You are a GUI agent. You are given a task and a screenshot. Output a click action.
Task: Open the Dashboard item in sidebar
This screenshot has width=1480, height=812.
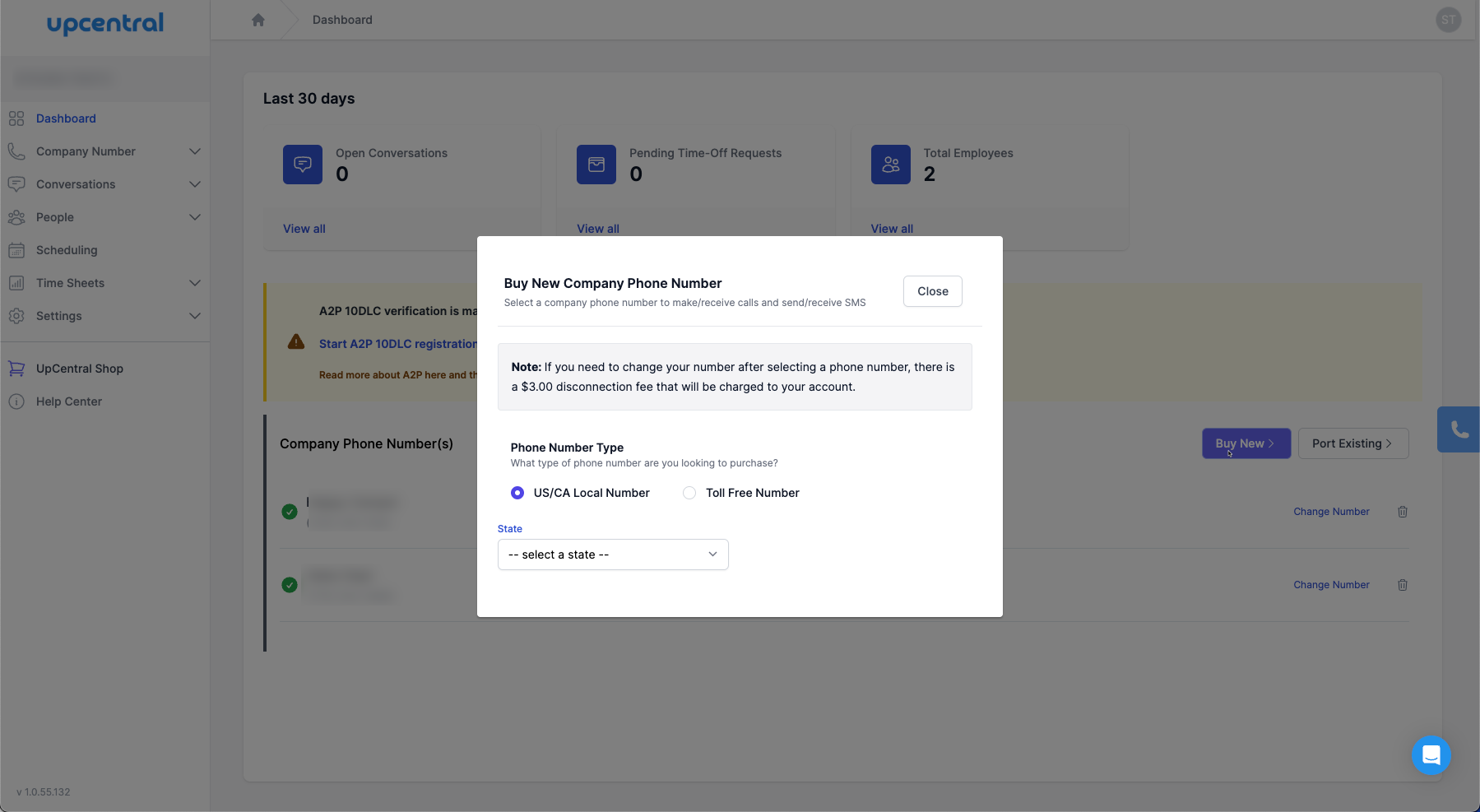click(66, 118)
